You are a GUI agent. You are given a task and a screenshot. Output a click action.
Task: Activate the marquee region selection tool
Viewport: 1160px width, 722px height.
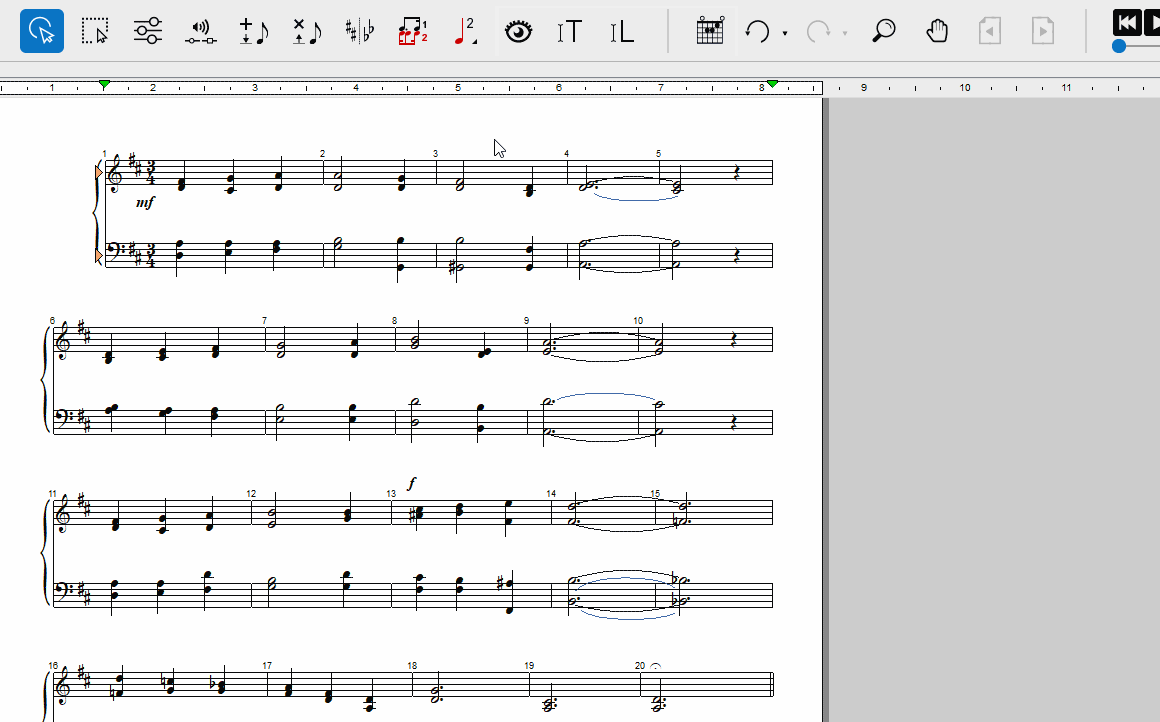tap(95, 31)
